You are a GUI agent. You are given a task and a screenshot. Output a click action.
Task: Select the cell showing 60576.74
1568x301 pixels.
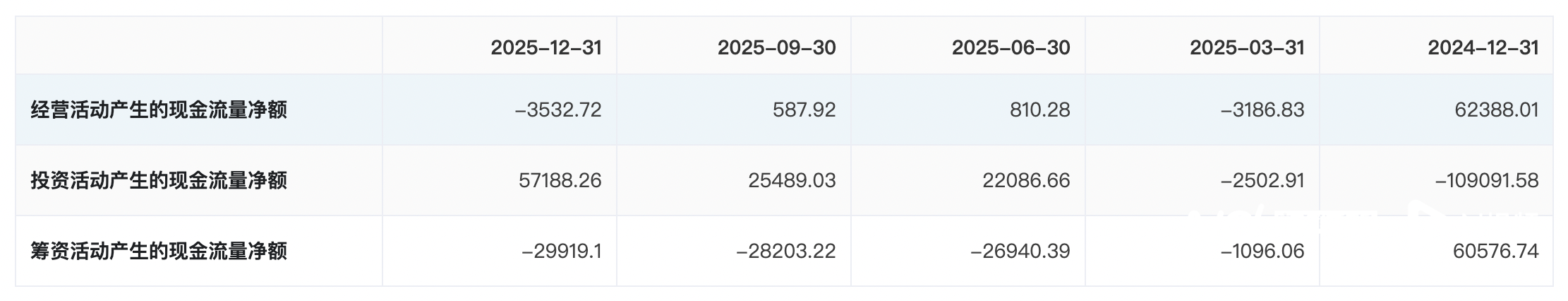(x=1495, y=252)
